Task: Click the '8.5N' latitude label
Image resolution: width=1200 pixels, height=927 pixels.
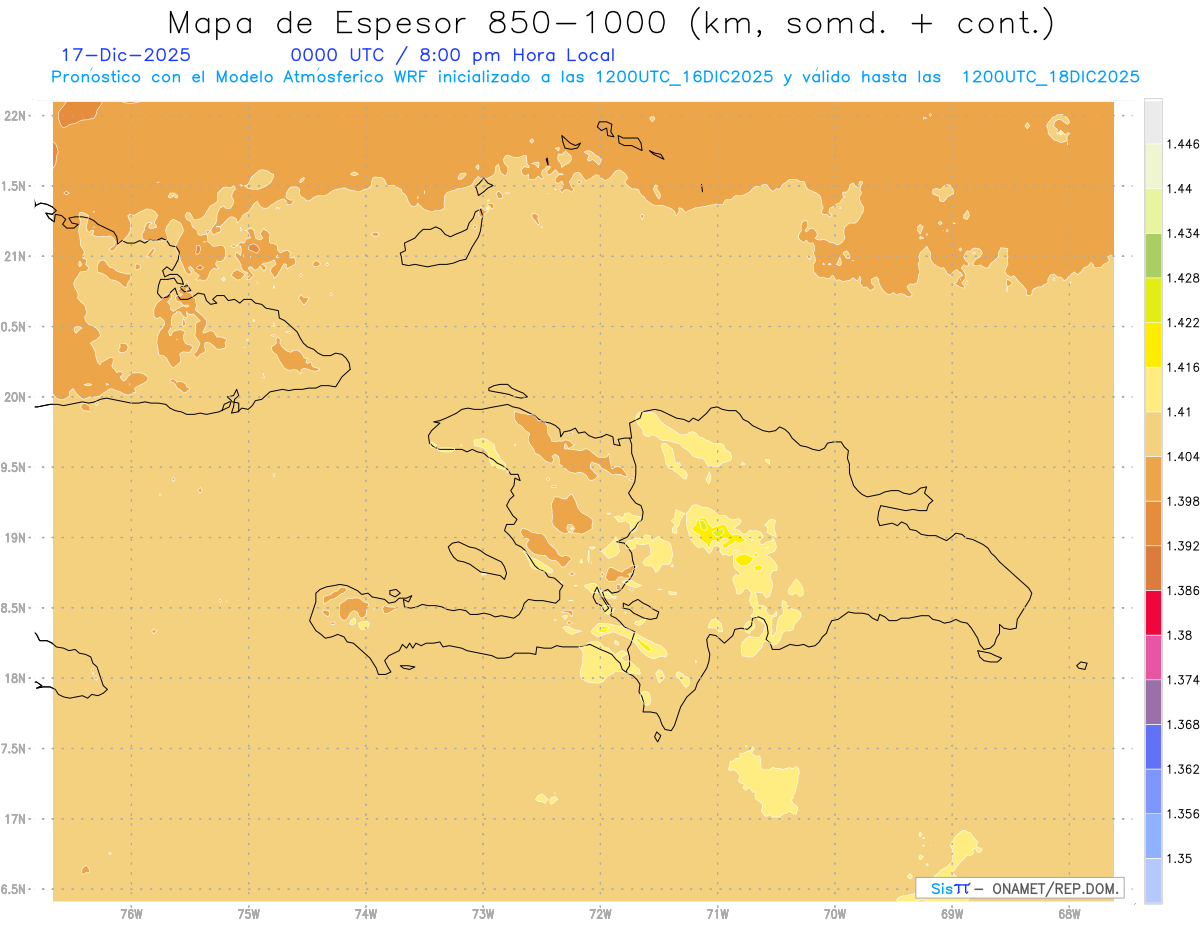Action: (13, 608)
